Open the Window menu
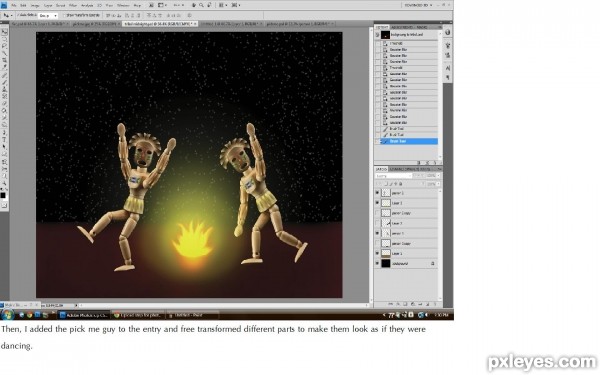This screenshot has width=600, height=375. pos(123,5)
